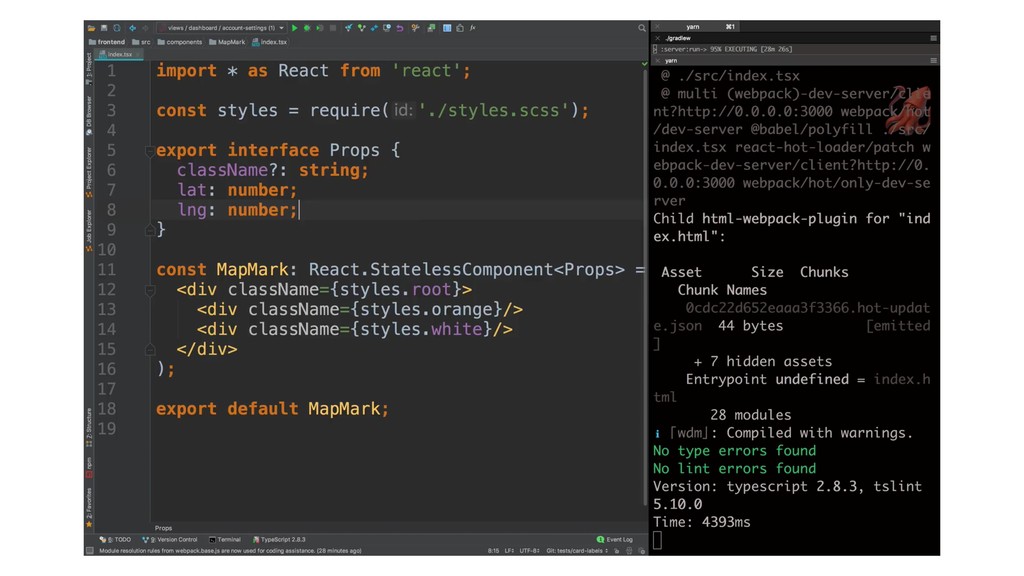Run the configuration with the green play icon
The image size is (1024, 576).
[295, 28]
